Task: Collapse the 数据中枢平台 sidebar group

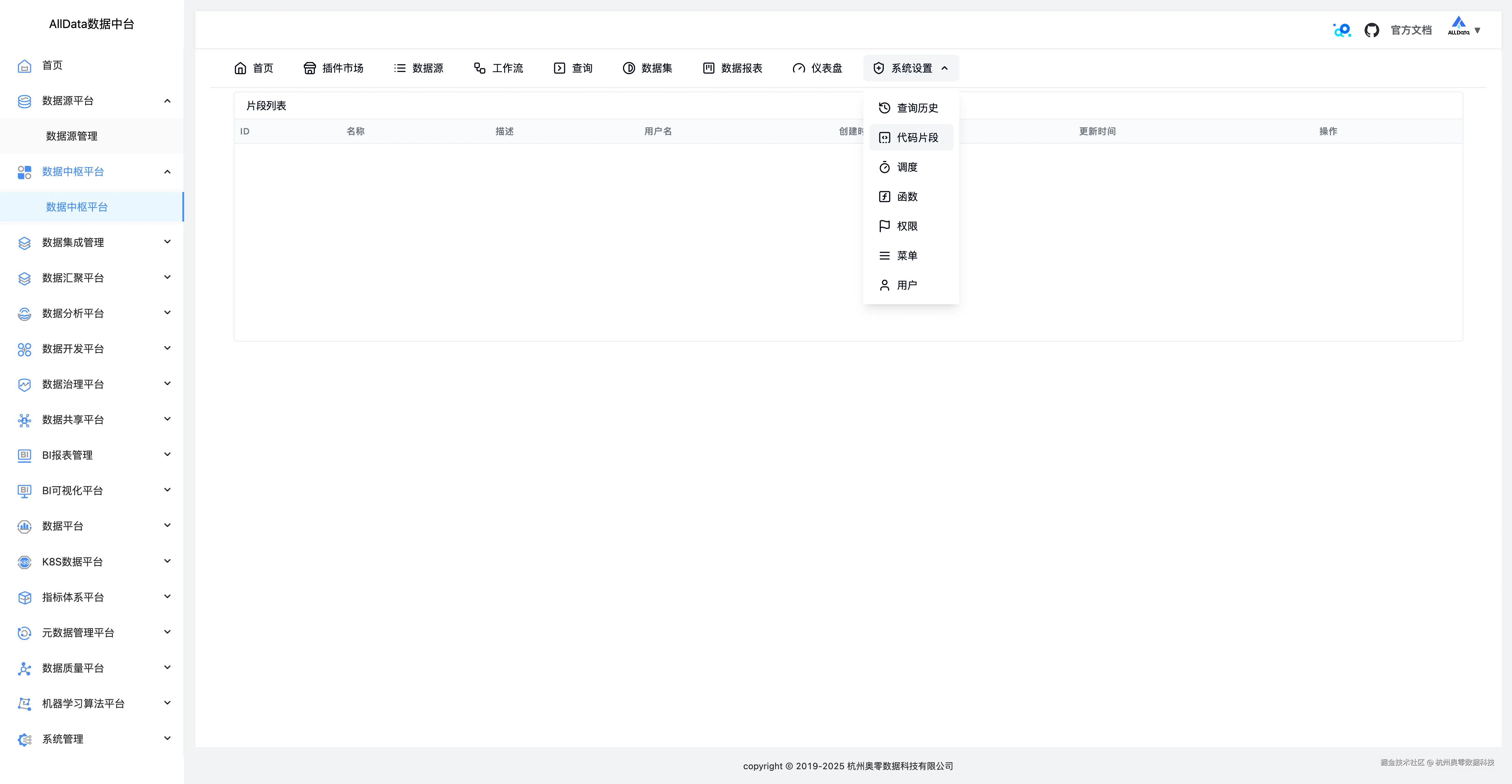Action: point(167,172)
